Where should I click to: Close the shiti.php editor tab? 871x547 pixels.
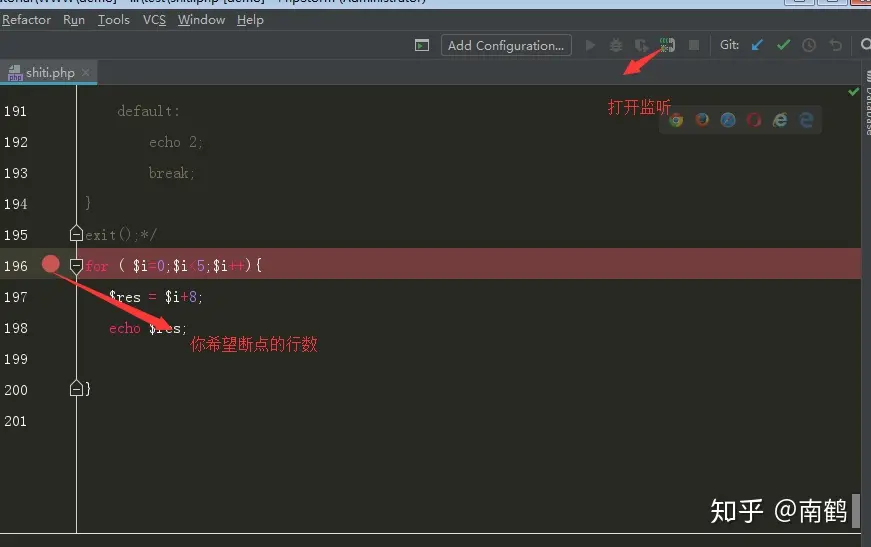click(86, 73)
